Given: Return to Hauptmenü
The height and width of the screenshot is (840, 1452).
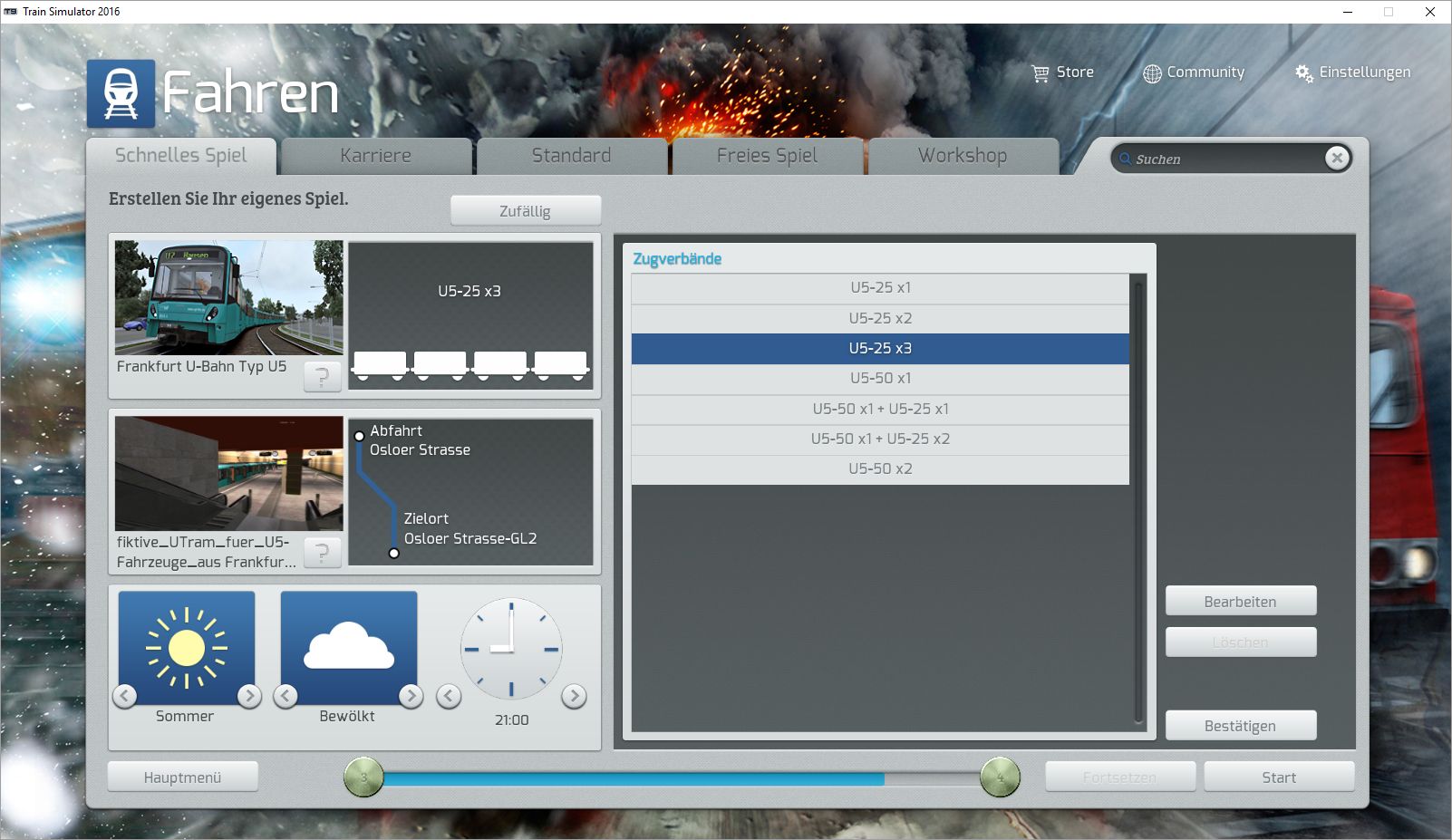Looking at the screenshot, I should (183, 777).
